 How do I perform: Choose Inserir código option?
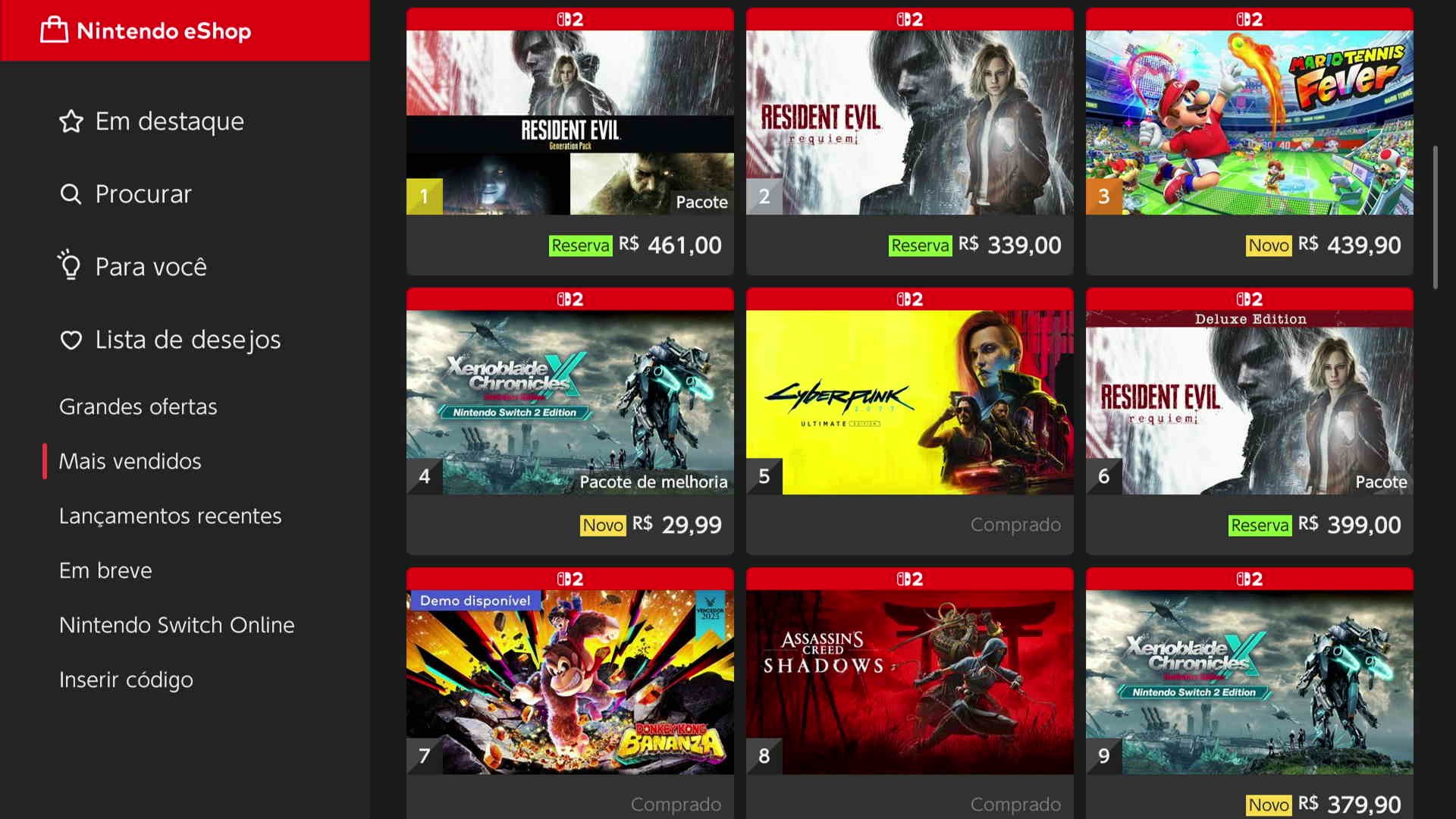pyautogui.click(x=126, y=679)
